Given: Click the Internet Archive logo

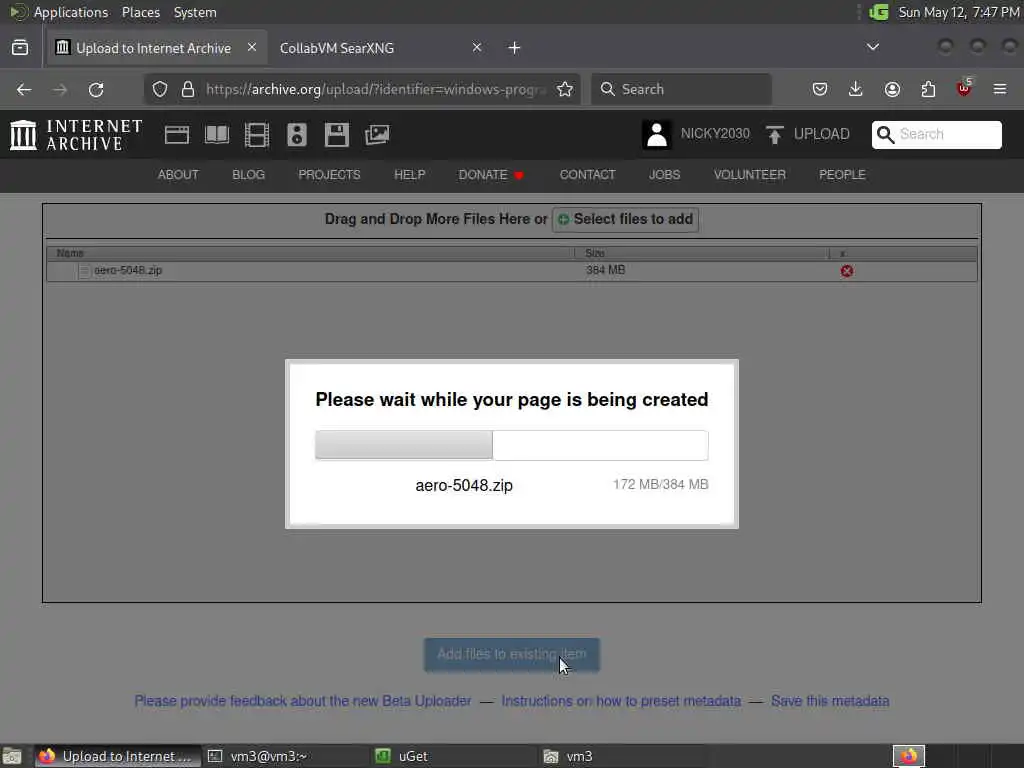Looking at the screenshot, I should tap(76, 135).
